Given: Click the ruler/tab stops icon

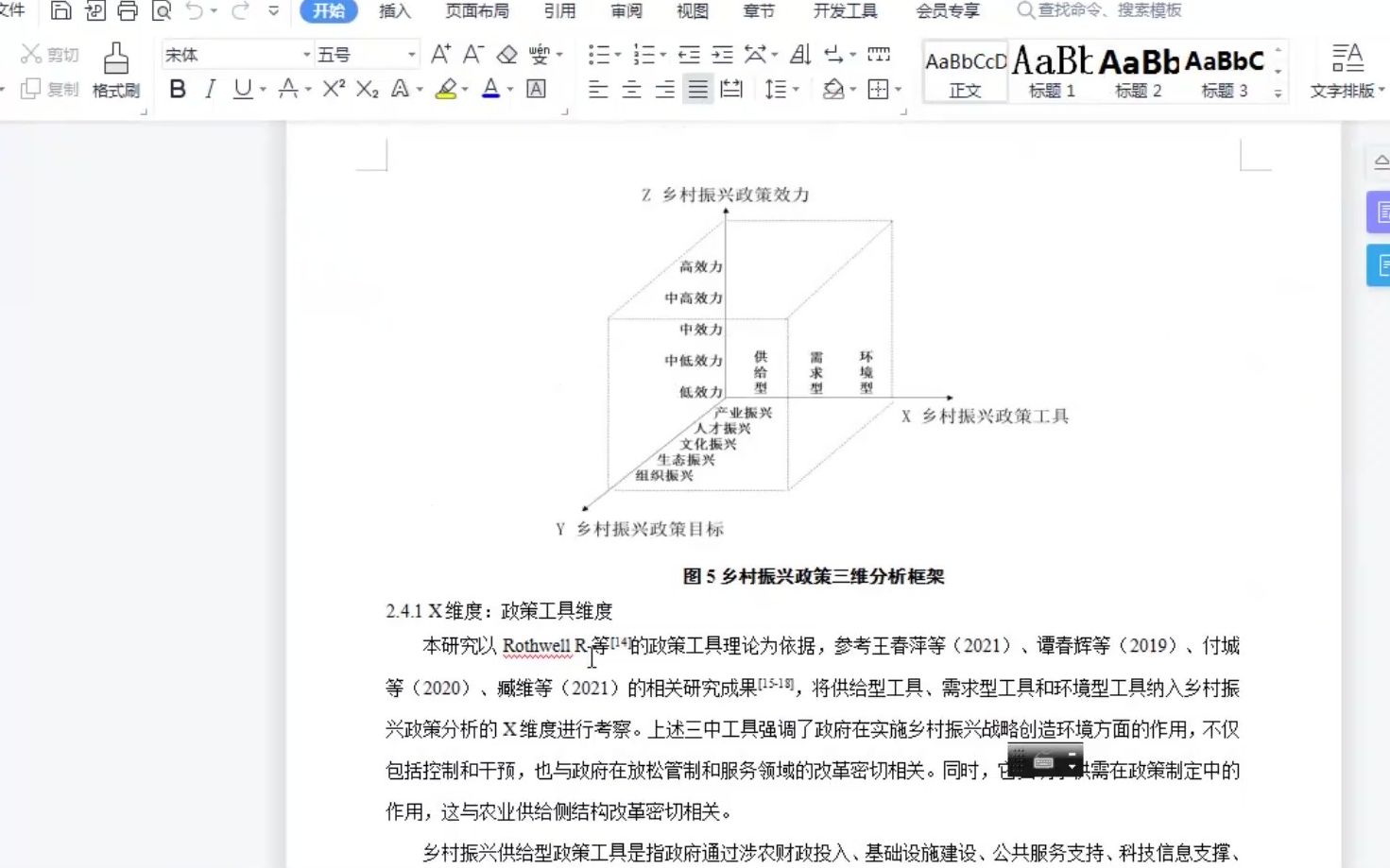Looking at the screenshot, I should point(879,55).
